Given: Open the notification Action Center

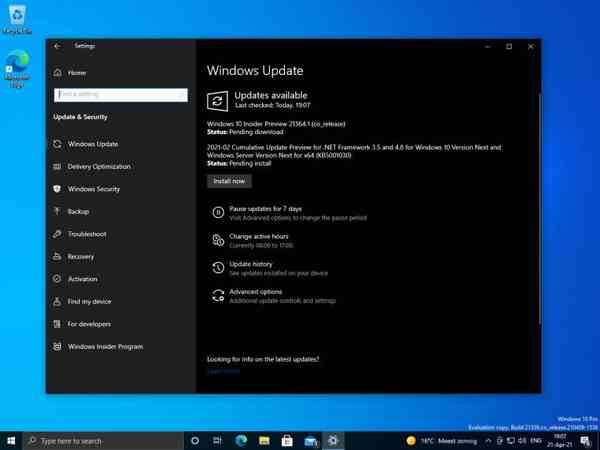Looking at the screenshot, I should pos(585,441).
